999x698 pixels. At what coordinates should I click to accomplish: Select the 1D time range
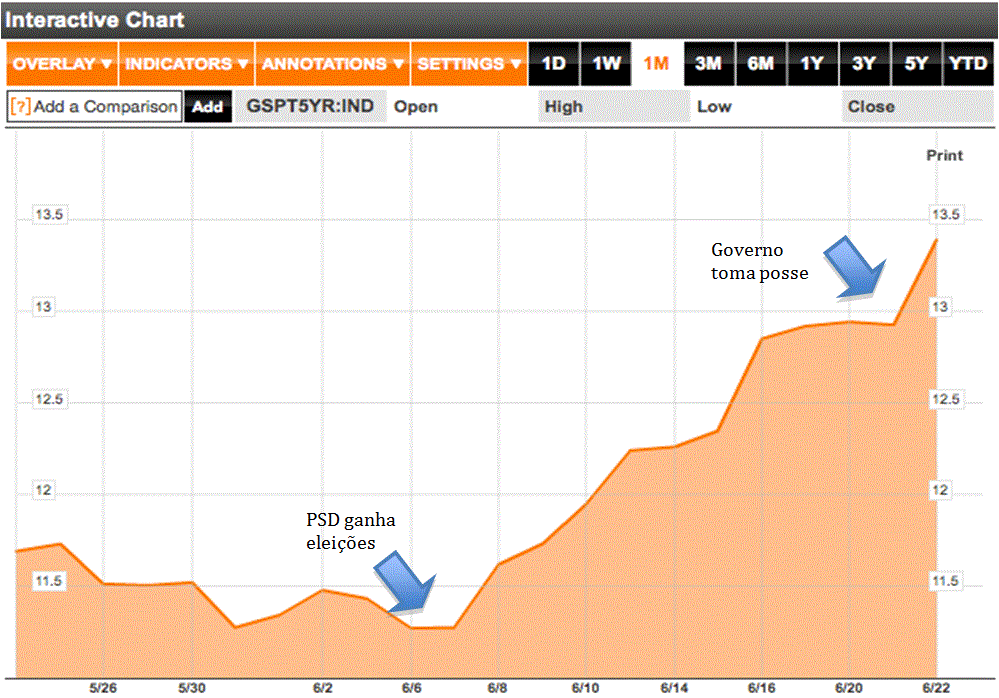click(x=554, y=64)
